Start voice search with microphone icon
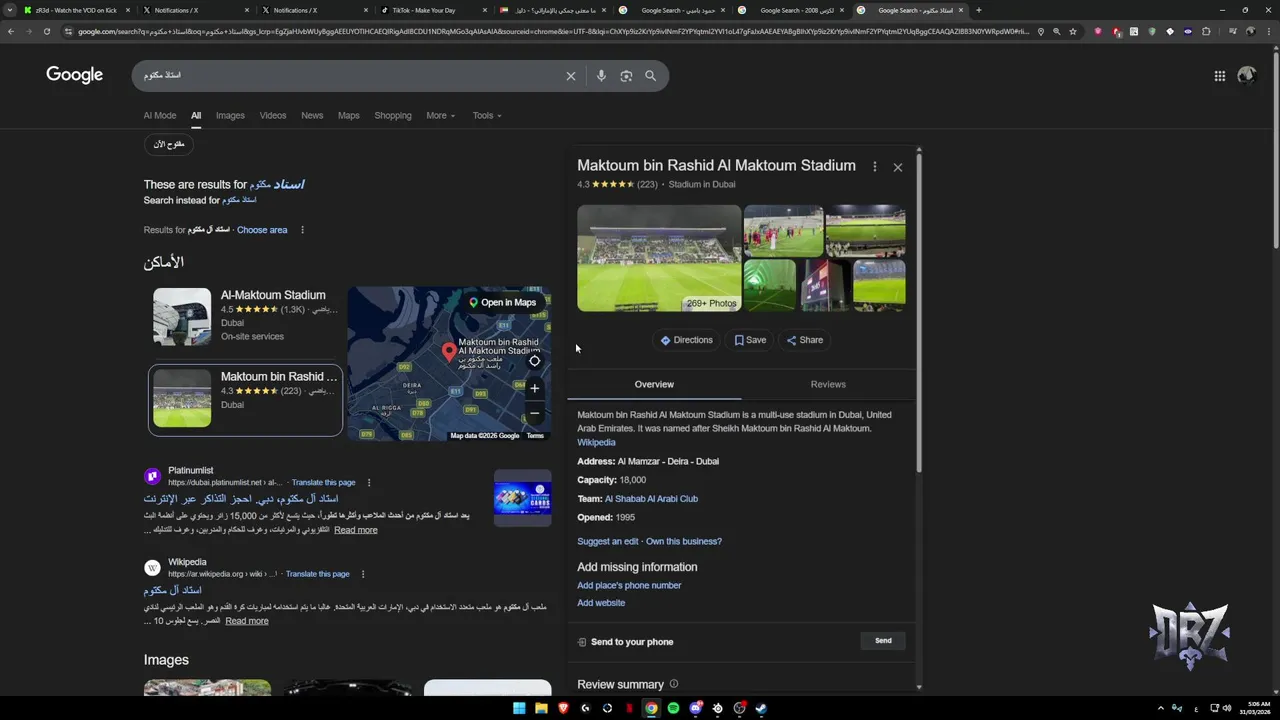The height and width of the screenshot is (720, 1280). 601,76
